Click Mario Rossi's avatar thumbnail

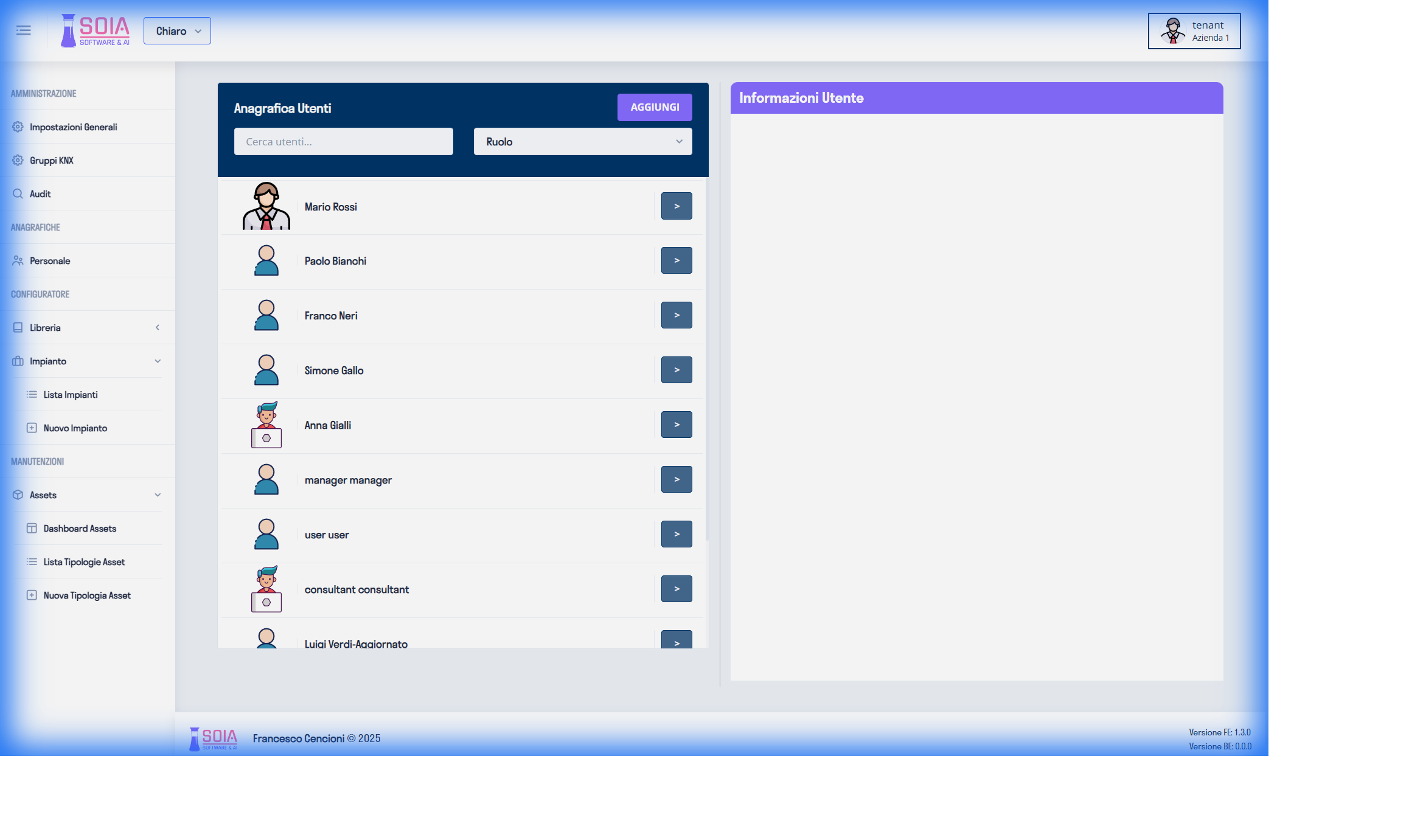pos(266,206)
